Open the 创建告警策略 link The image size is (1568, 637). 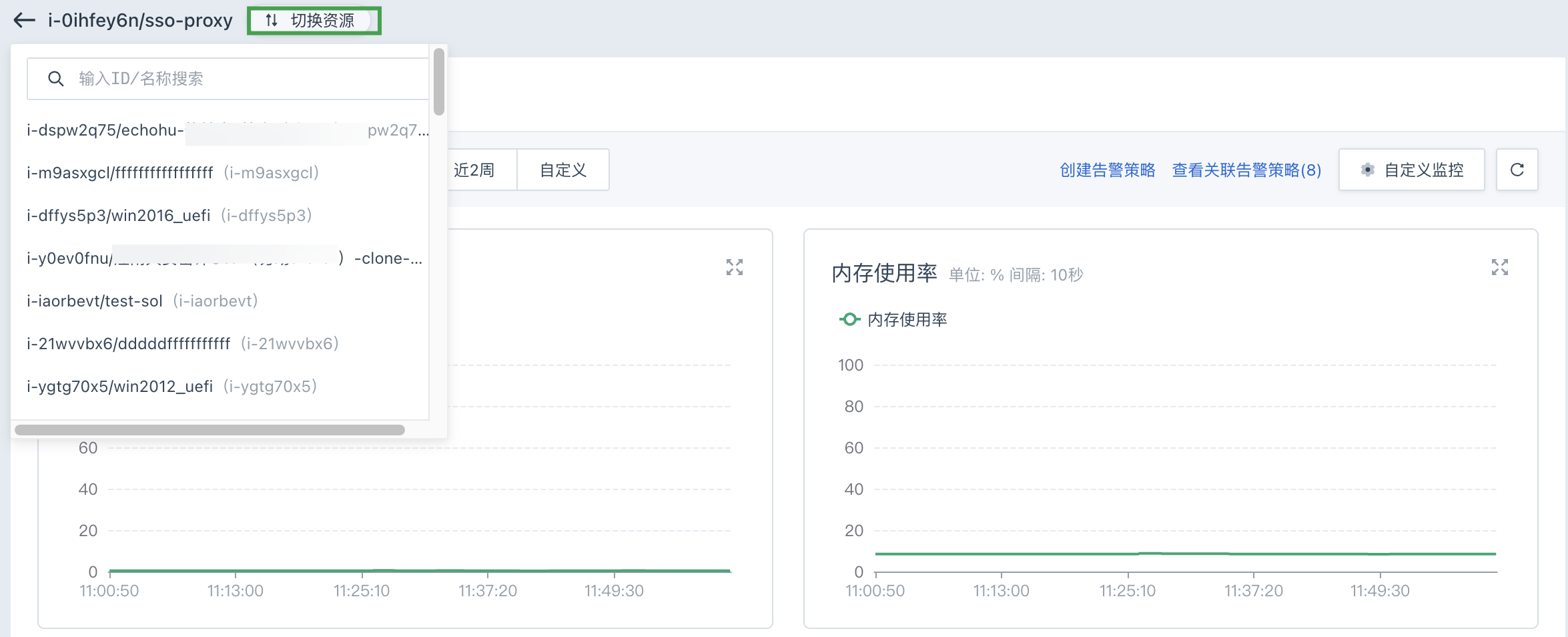1107,170
